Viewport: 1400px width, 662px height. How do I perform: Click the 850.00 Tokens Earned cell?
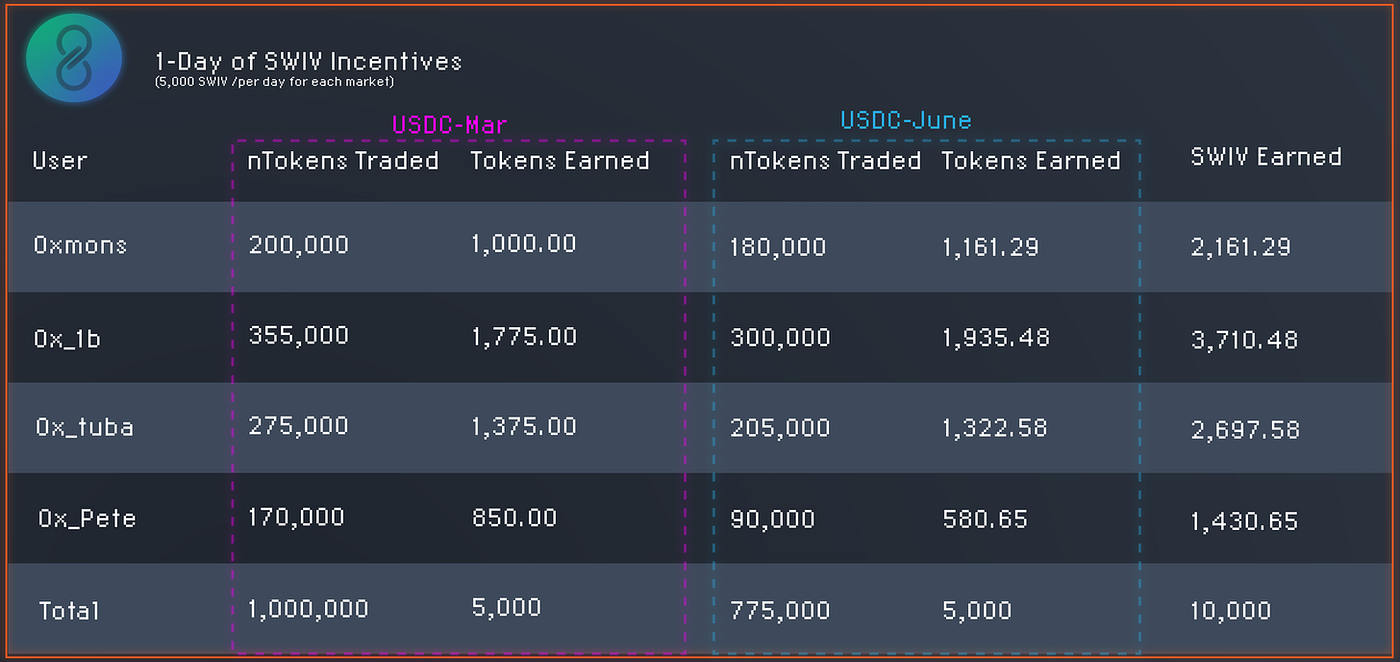tap(514, 518)
